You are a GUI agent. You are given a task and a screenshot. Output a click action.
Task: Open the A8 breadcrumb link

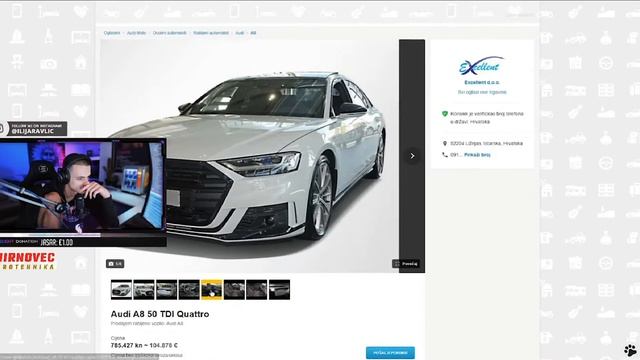pos(253,33)
